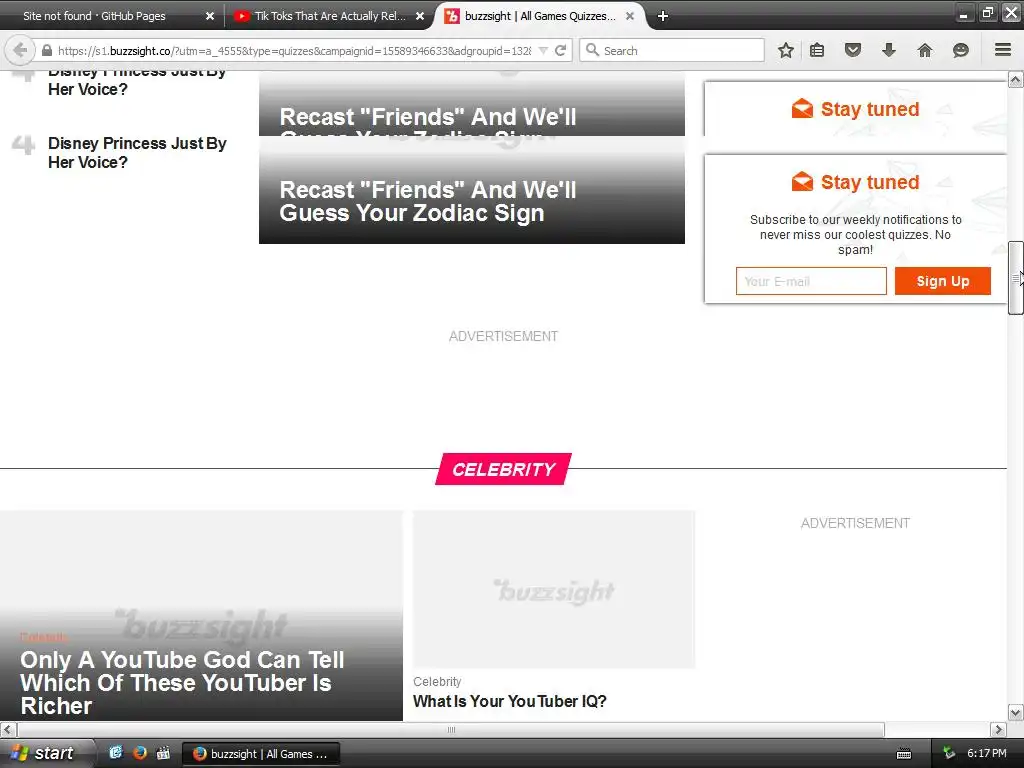Screen dimensions: 1024x768
Task: Click the lower Stay tuned envelope icon
Action: click(x=802, y=181)
